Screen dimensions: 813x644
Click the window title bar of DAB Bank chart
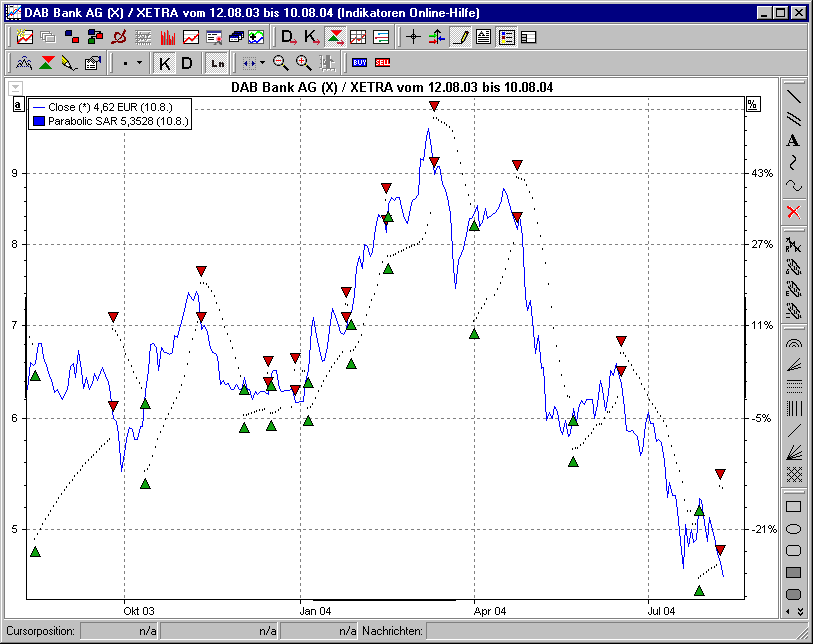pyautogui.click(x=300, y=12)
